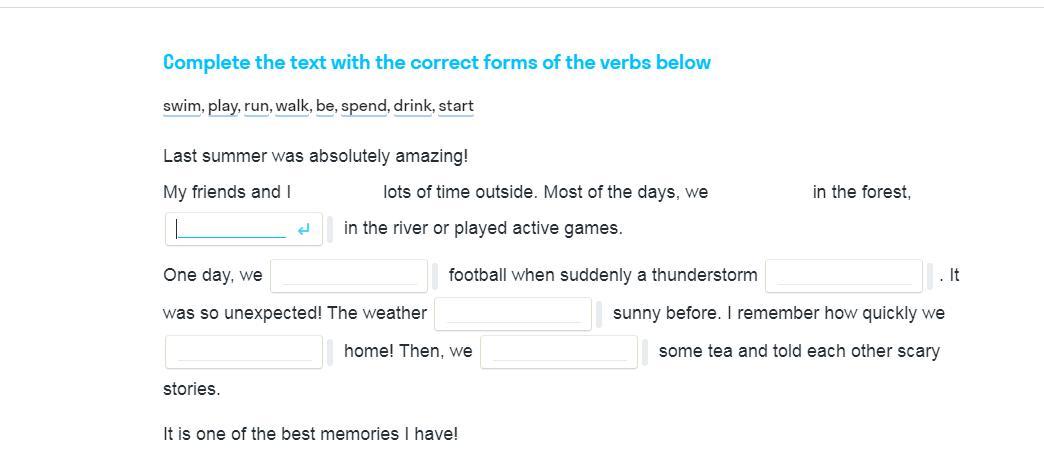
Task: Click the blank after 'The weather'
Action: pos(512,313)
